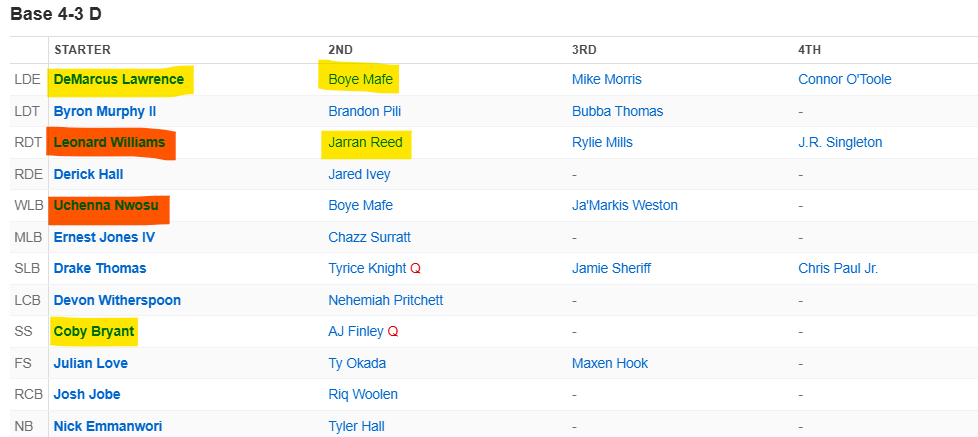Click Julian Love at free safety

91,363
